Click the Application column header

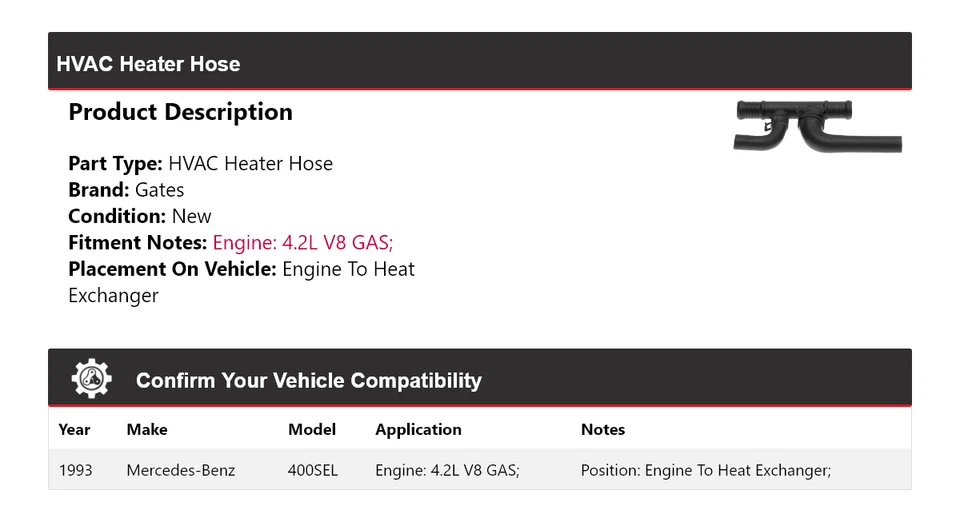tap(418, 429)
